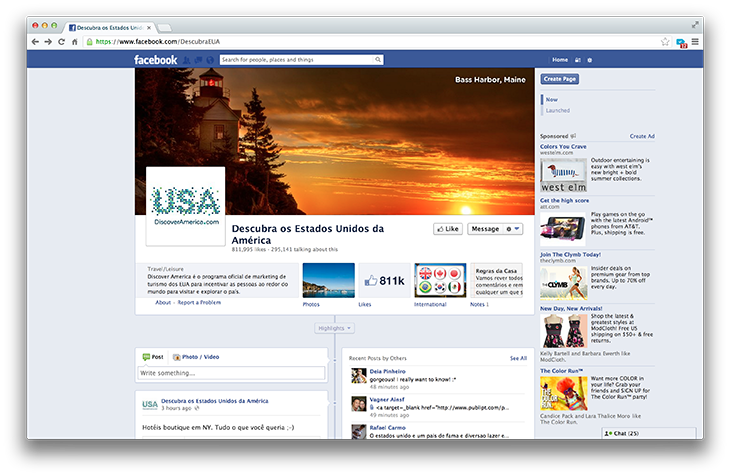
Task: Expand the Notes tab counter arrow
Action: click(x=487, y=304)
